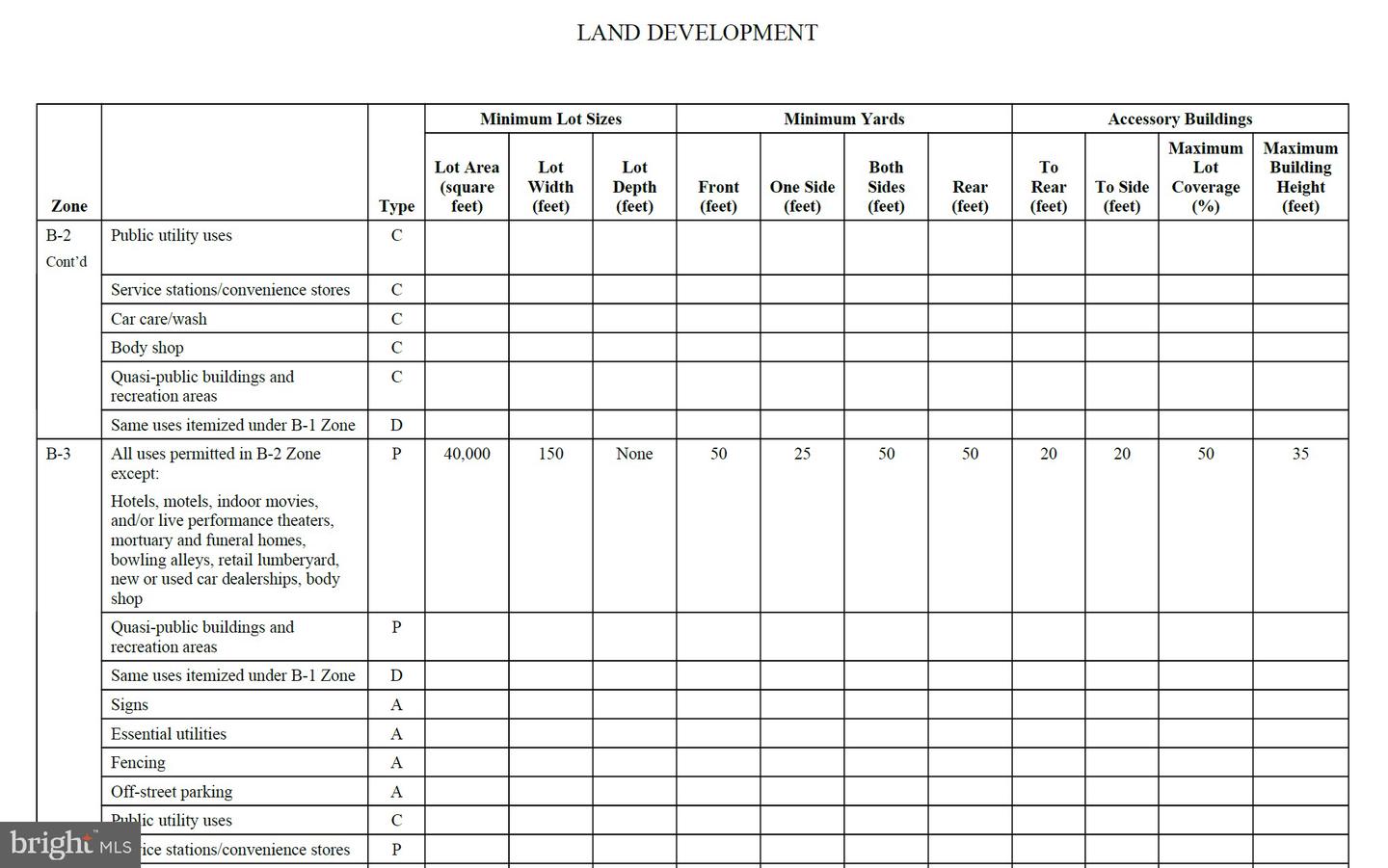The width and height of the screenshot is (1388, 868).
Task: Click the Essential utilities row
Action: click(692, 733)
